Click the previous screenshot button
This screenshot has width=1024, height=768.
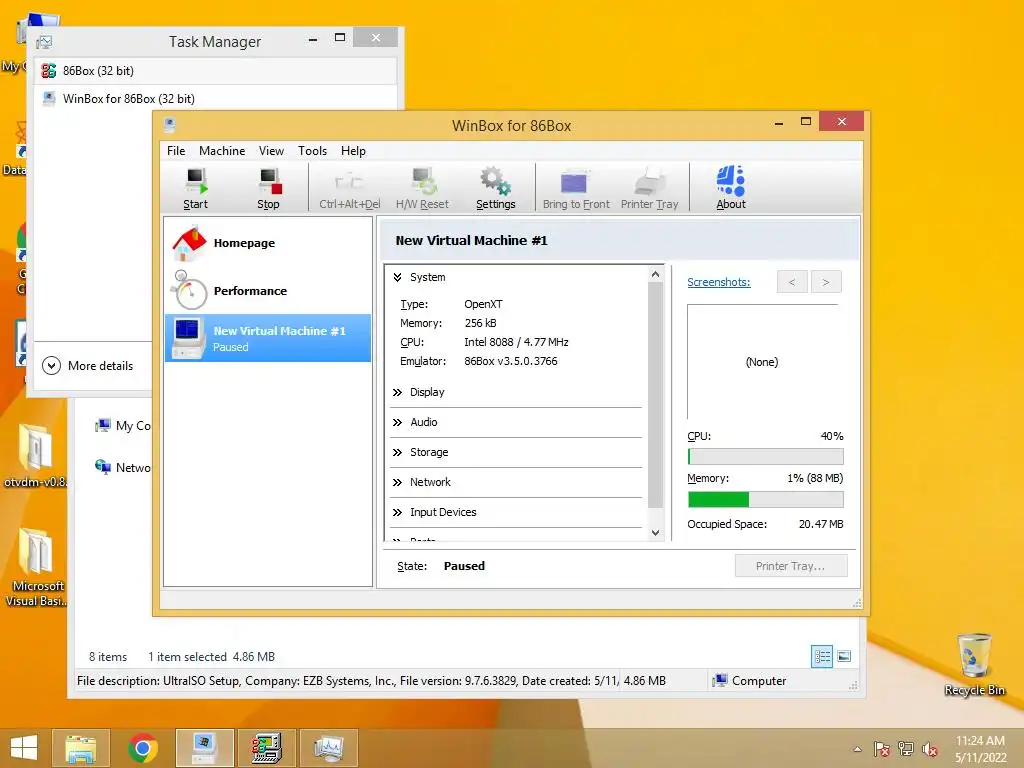tap(792, 282)
